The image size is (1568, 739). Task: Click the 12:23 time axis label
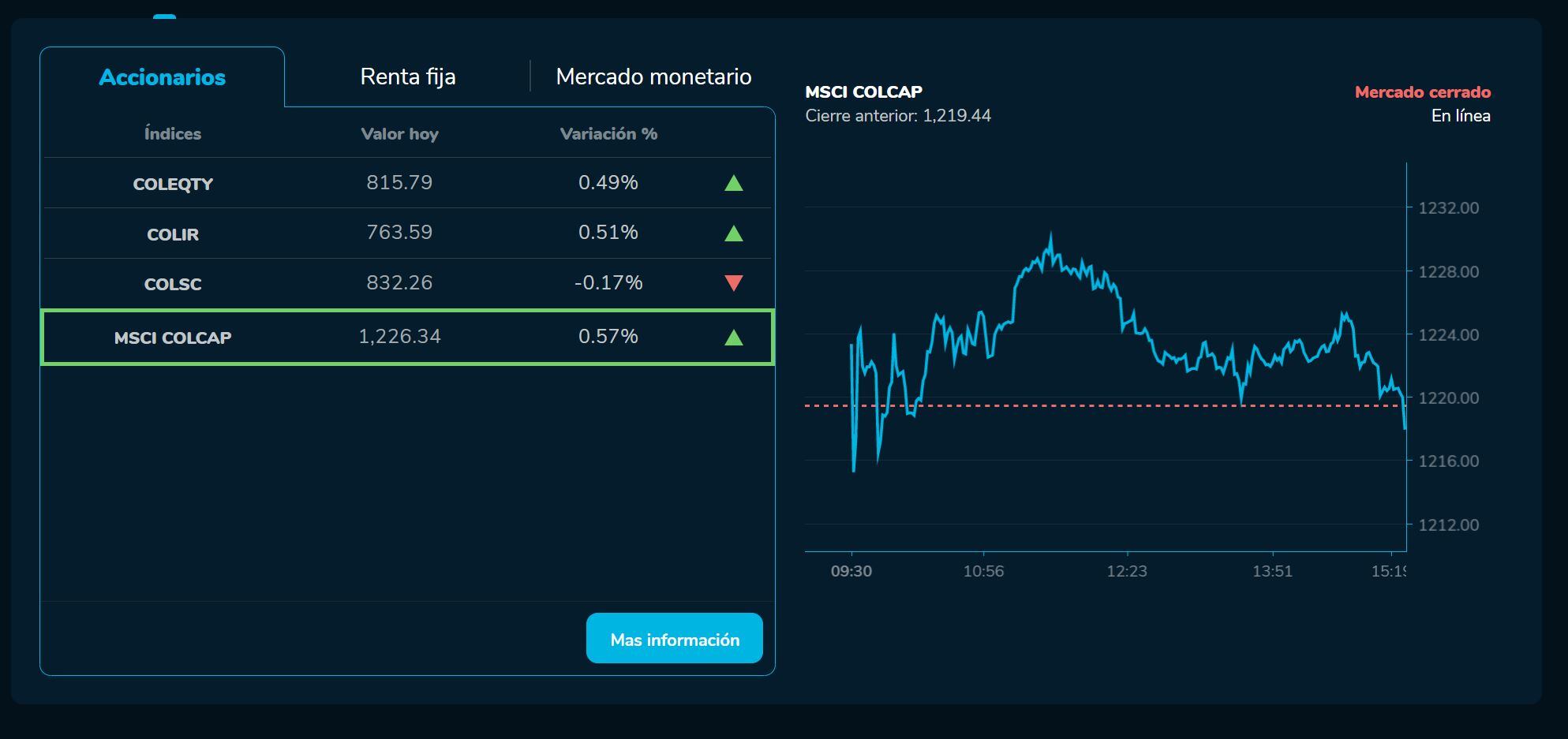click(x=1126, y=571)
